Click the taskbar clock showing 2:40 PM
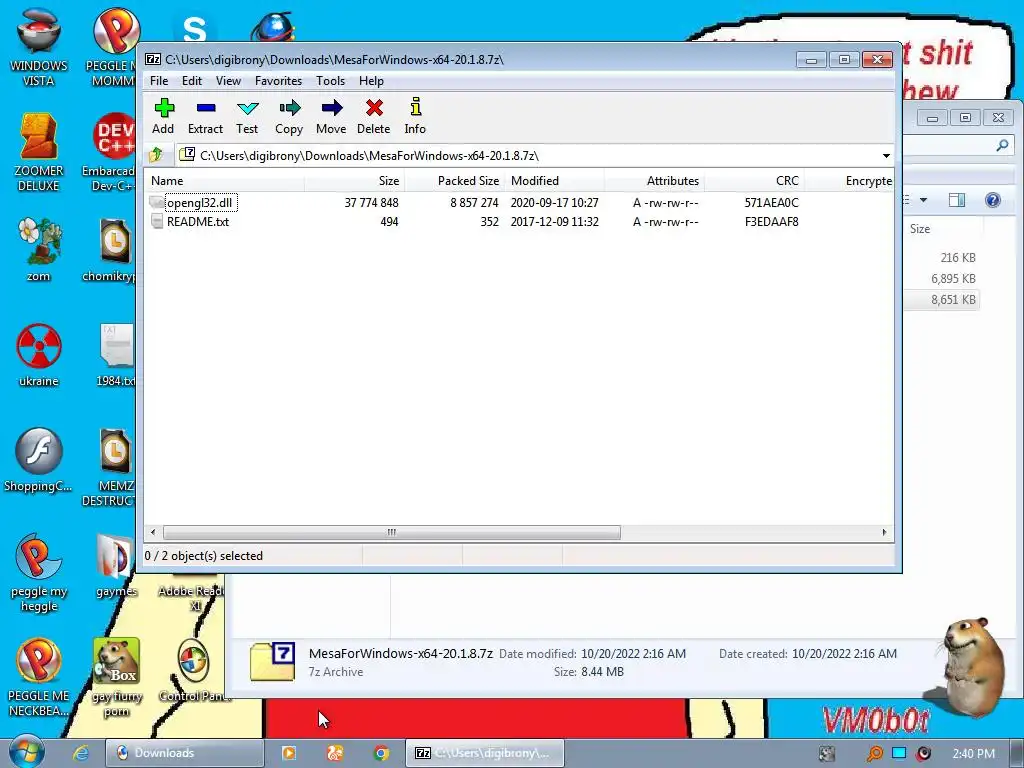This screenshot has height=768, width=1024. coord(973,754)
